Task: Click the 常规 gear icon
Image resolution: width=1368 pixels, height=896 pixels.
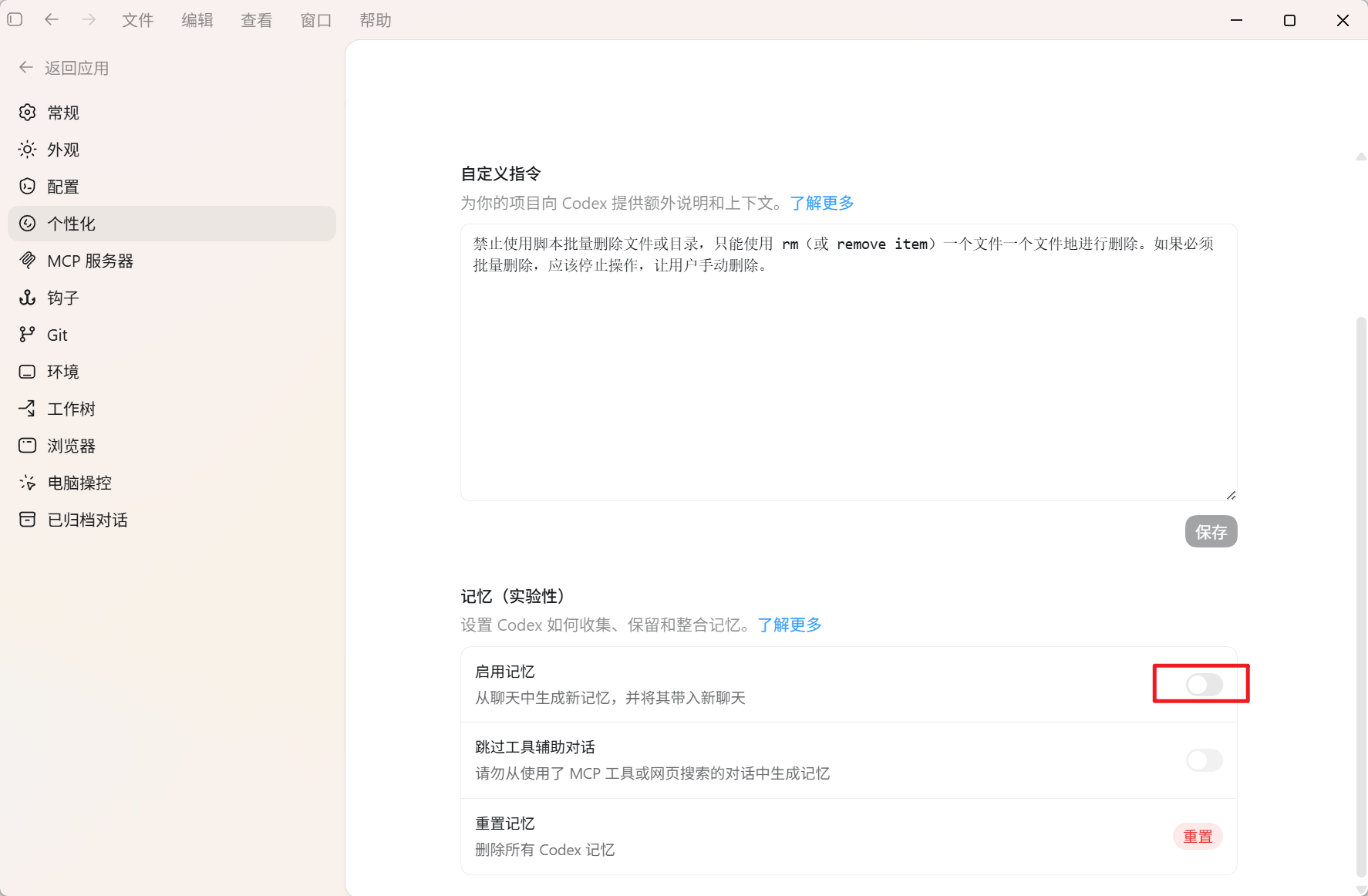Action: pos(28,113)
